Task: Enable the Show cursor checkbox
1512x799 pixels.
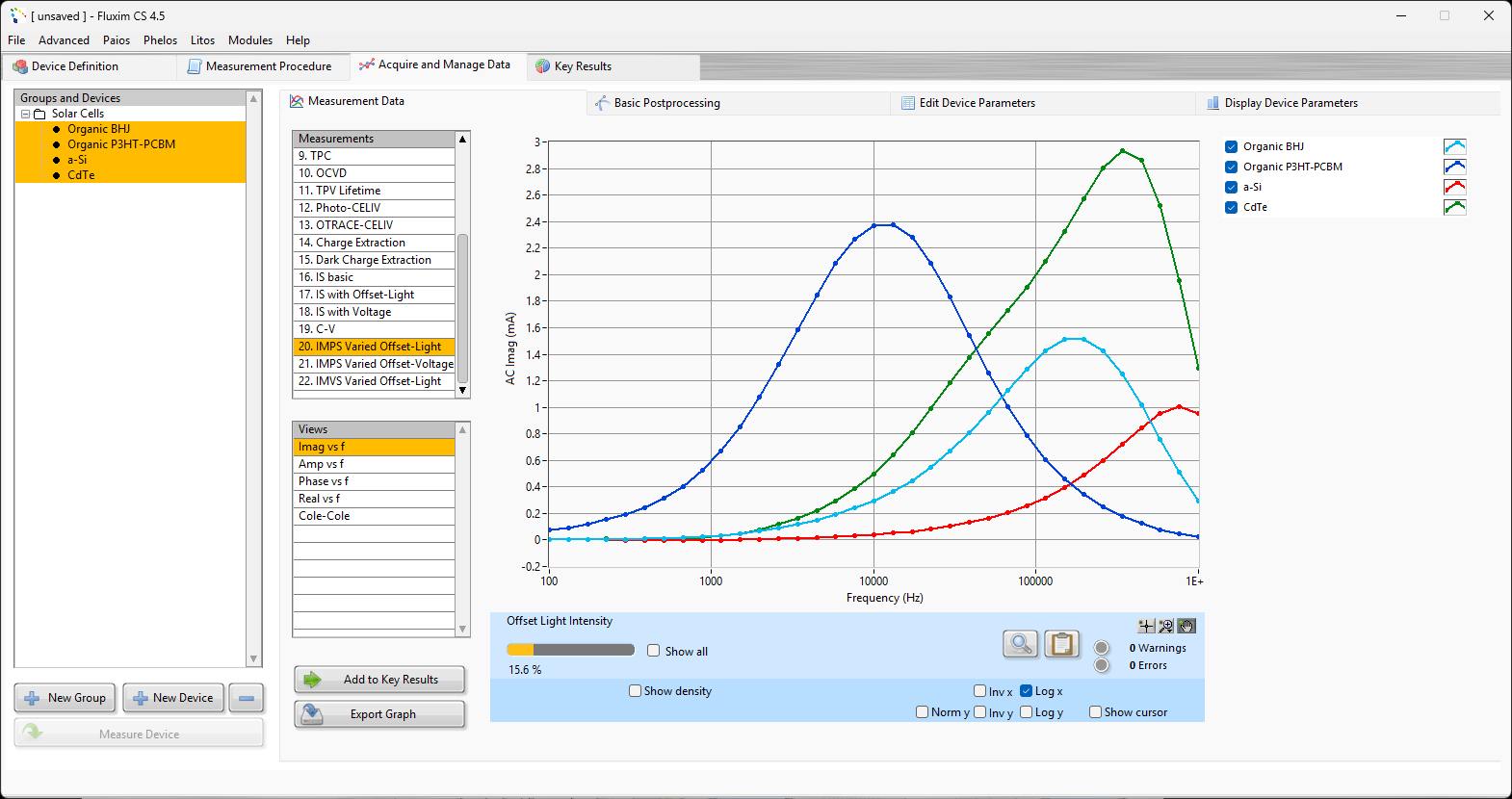Action: click(1095, 711)
